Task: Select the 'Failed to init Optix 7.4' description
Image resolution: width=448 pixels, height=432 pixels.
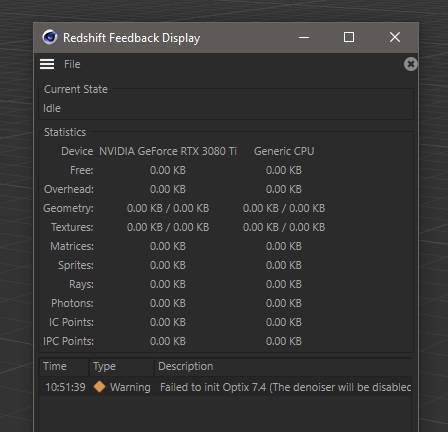Action: (x=285, y=387)
